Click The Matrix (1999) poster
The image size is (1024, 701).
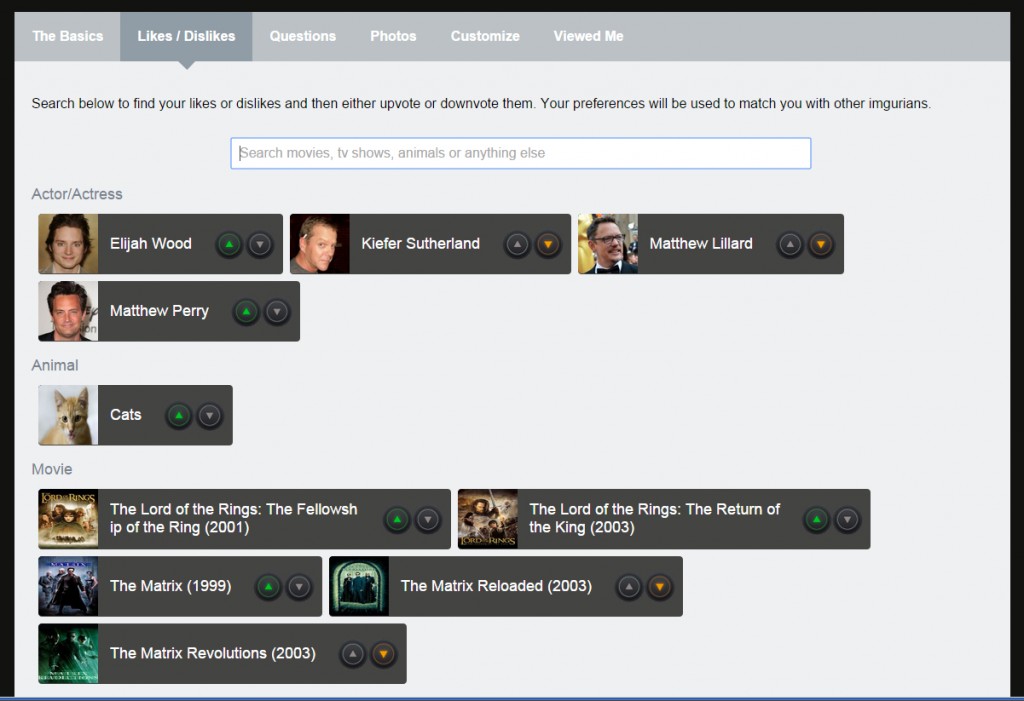pyautogui.click(x=68, y=586)
